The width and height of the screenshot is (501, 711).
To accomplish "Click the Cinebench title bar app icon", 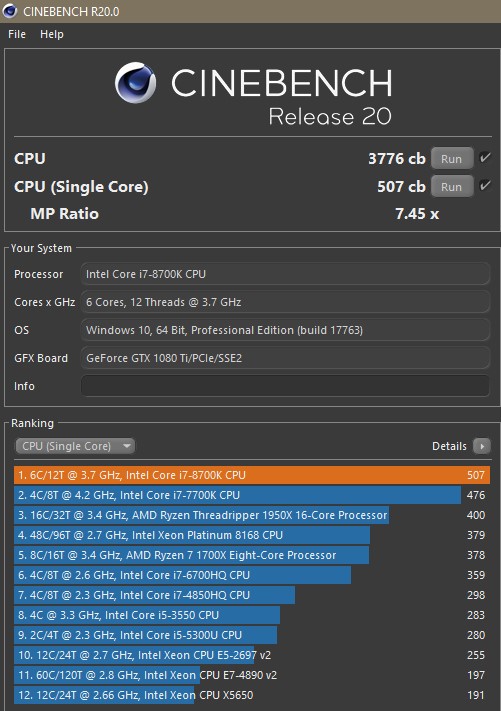I will click(10, 11).
